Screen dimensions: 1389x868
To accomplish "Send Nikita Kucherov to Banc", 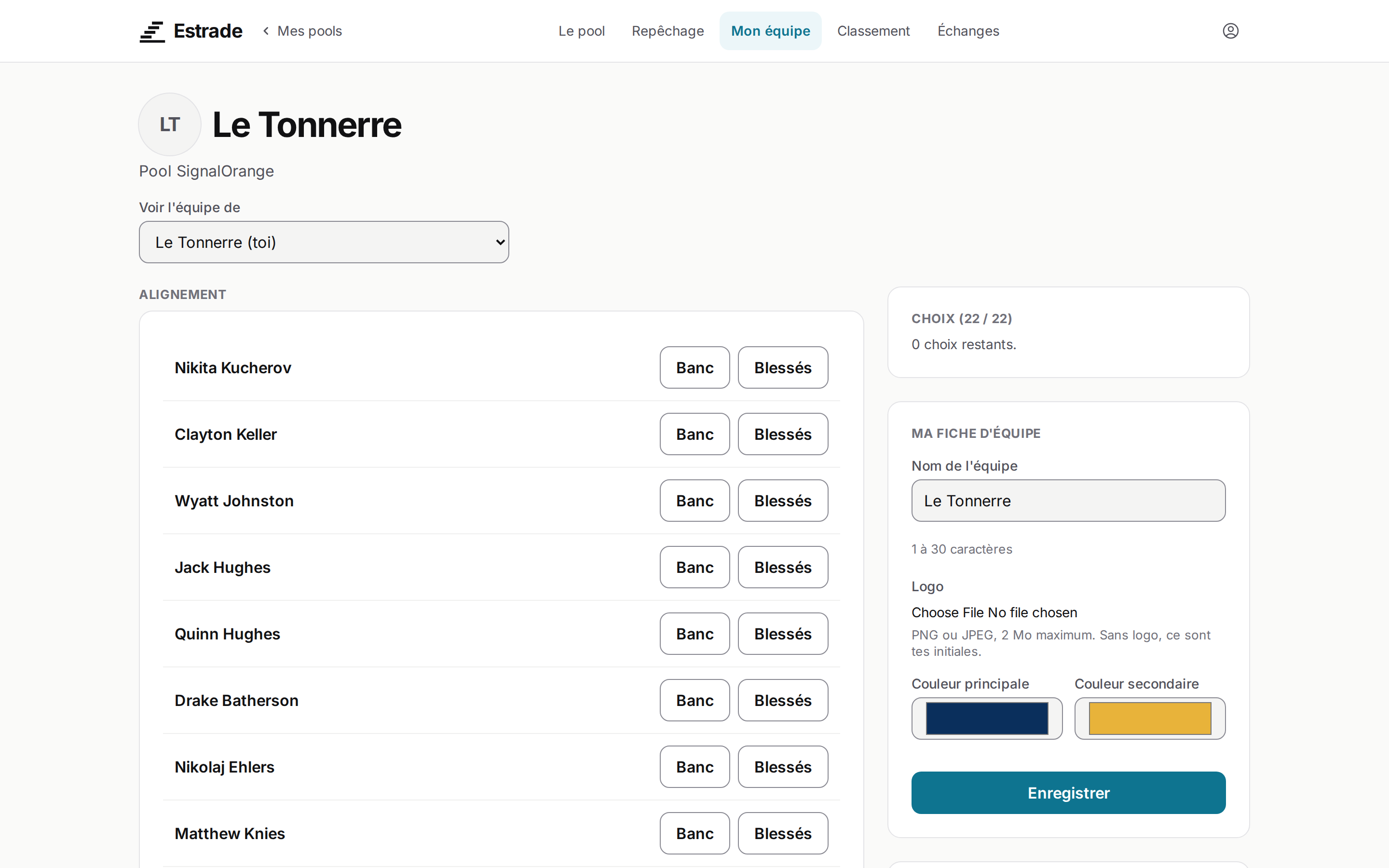I will click(694, 367).
